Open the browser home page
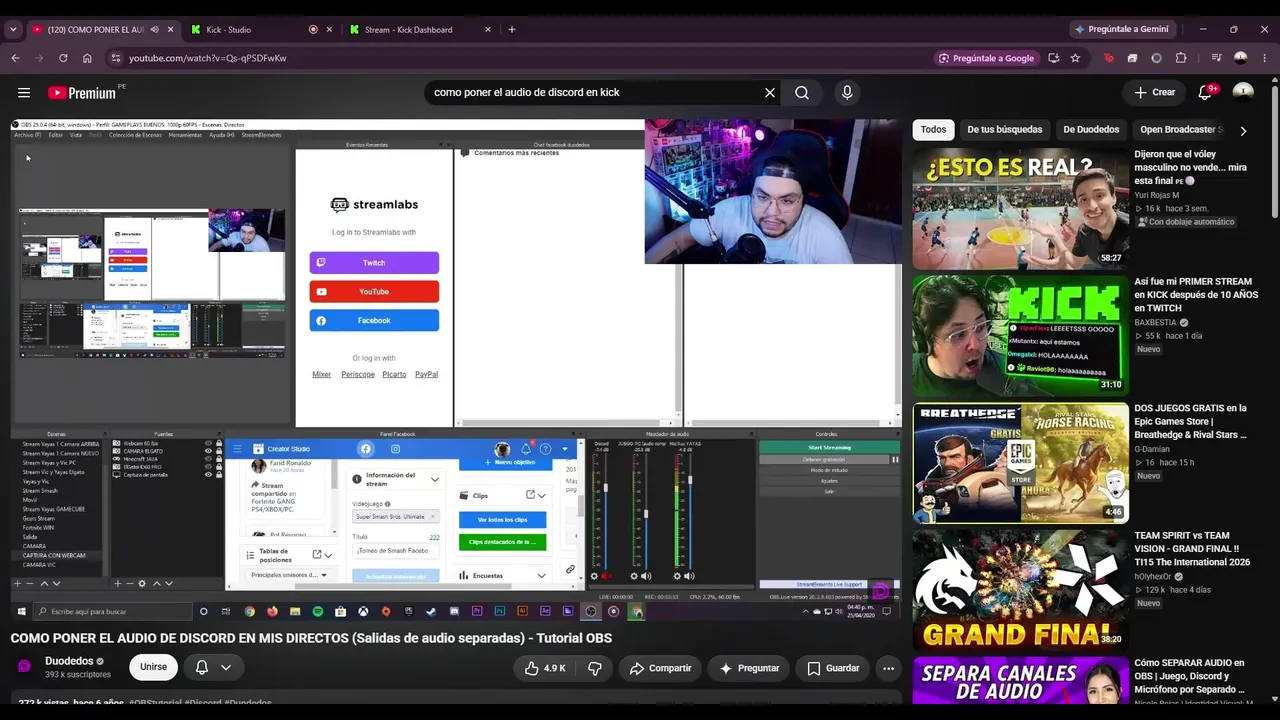Screen dimensions: 1280x720 point(87,58)
